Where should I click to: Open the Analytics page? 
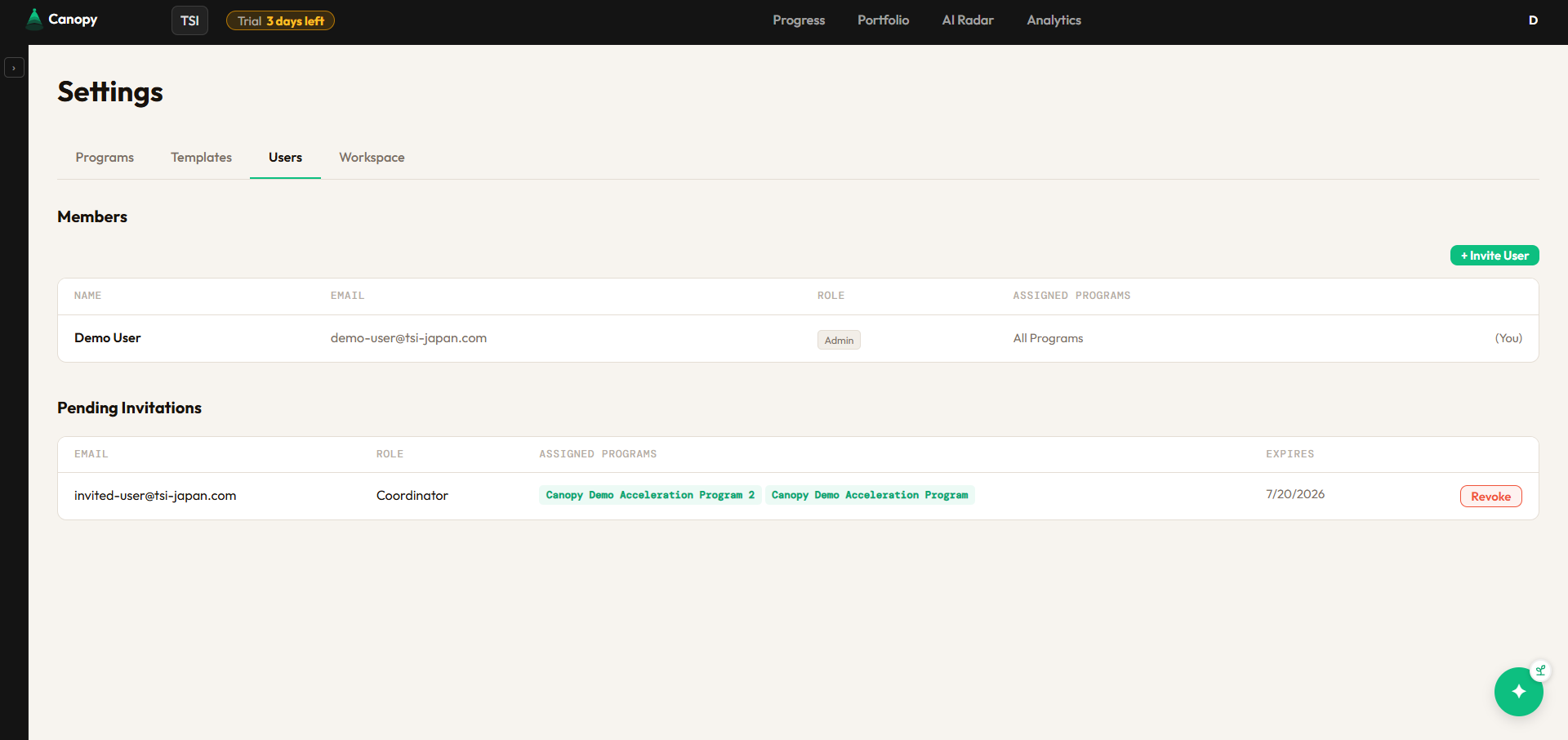pos(1053,20)
